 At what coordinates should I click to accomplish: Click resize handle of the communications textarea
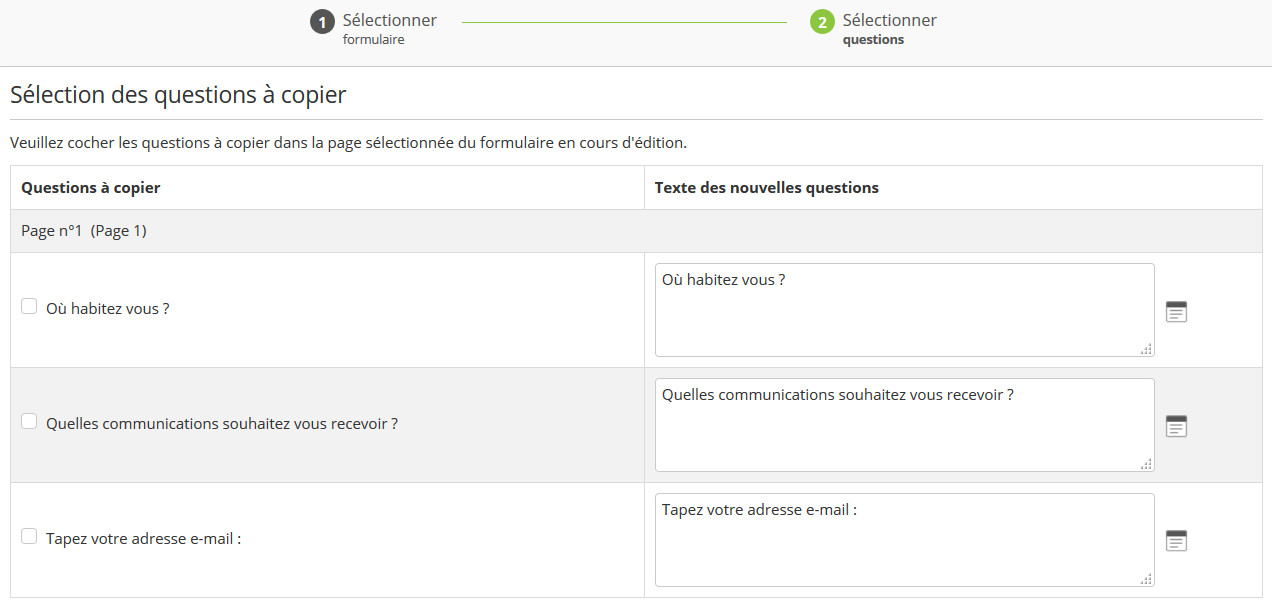[x=1146, y=464]
